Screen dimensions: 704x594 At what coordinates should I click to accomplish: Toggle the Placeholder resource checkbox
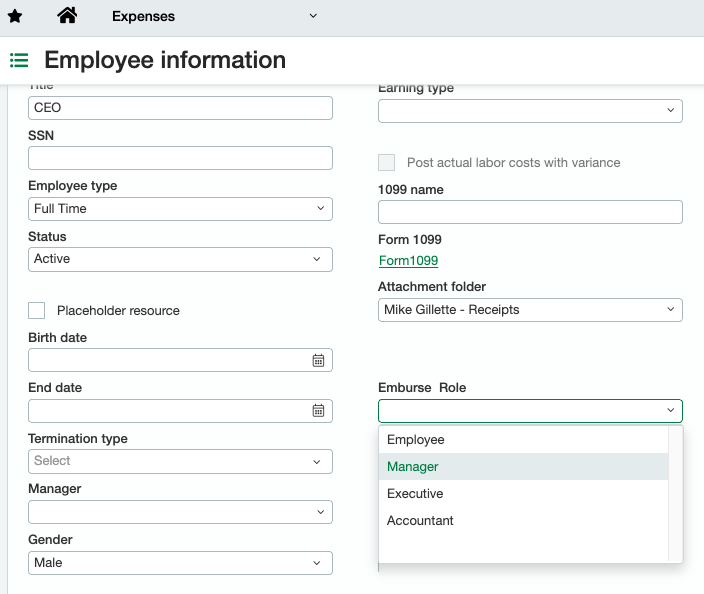point(36,310)
